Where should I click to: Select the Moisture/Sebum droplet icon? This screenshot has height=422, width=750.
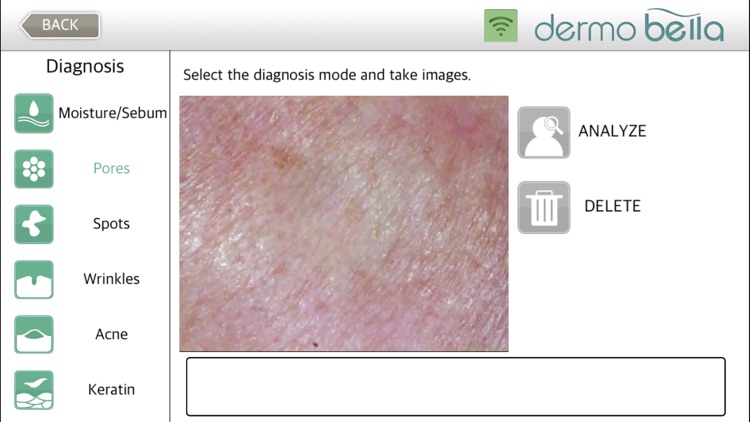pyautogui.click(x=34, y=113)
